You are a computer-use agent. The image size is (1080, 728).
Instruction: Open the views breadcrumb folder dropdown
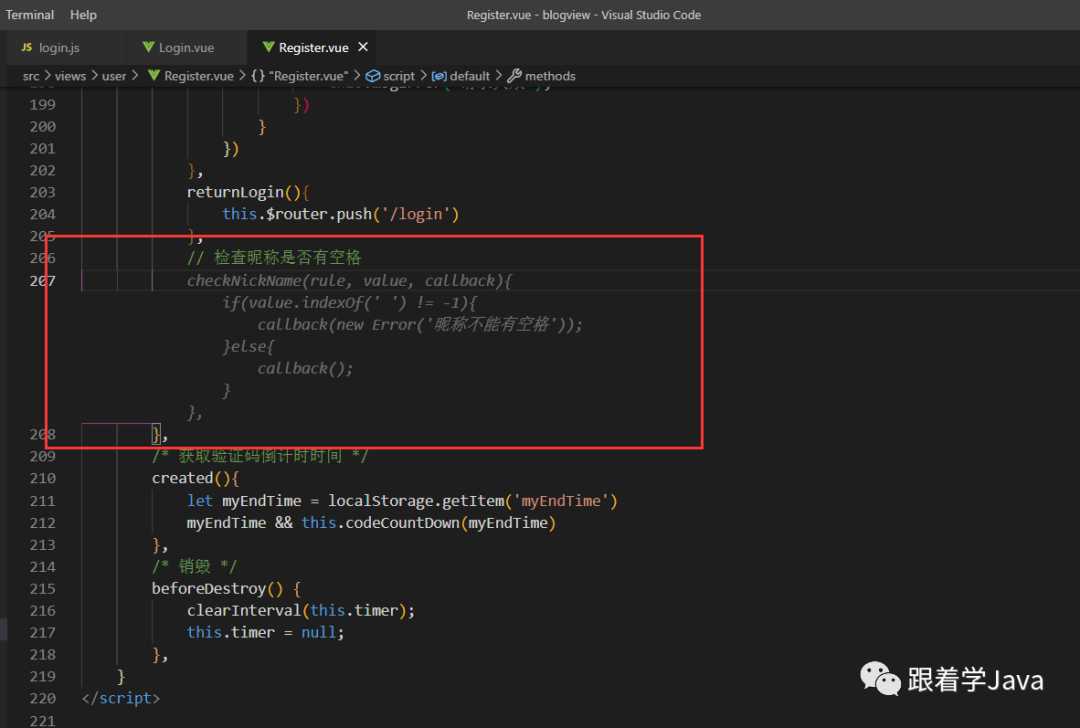point(70,76)
